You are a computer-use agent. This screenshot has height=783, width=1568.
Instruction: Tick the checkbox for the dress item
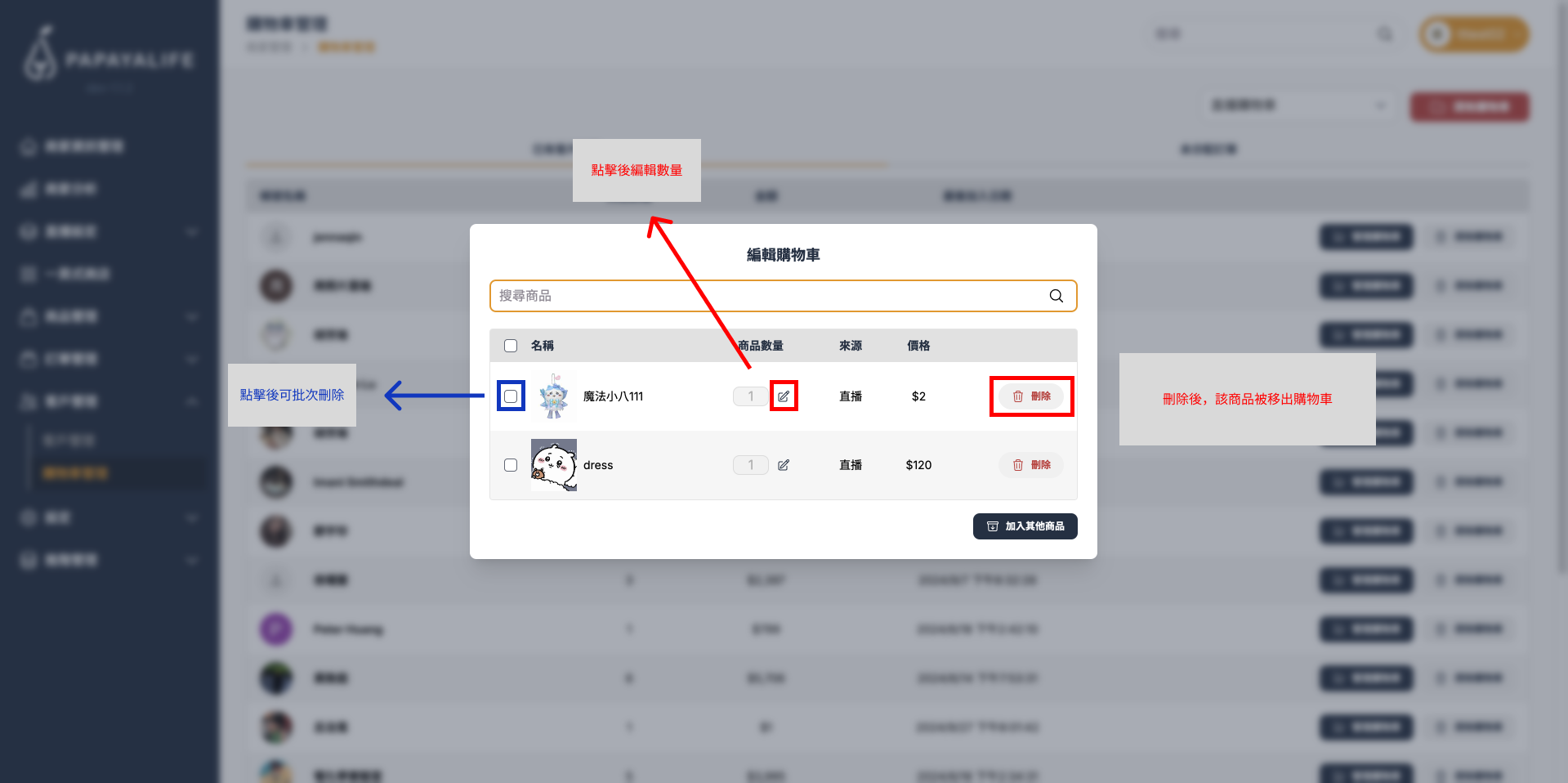tap(511, 465)
